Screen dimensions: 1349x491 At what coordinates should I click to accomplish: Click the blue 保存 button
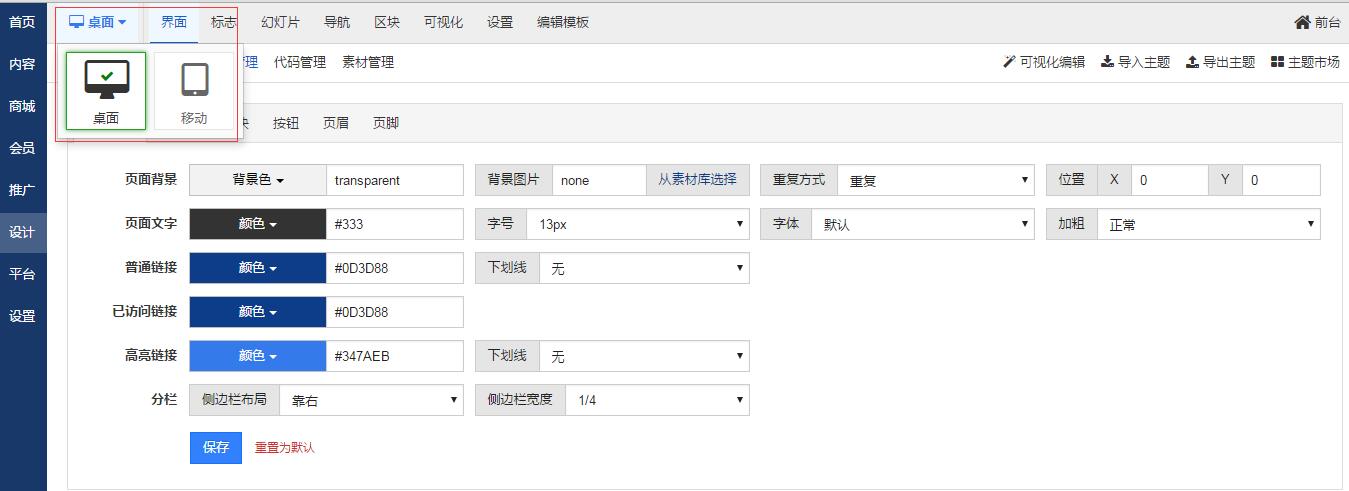pos(216,447)
